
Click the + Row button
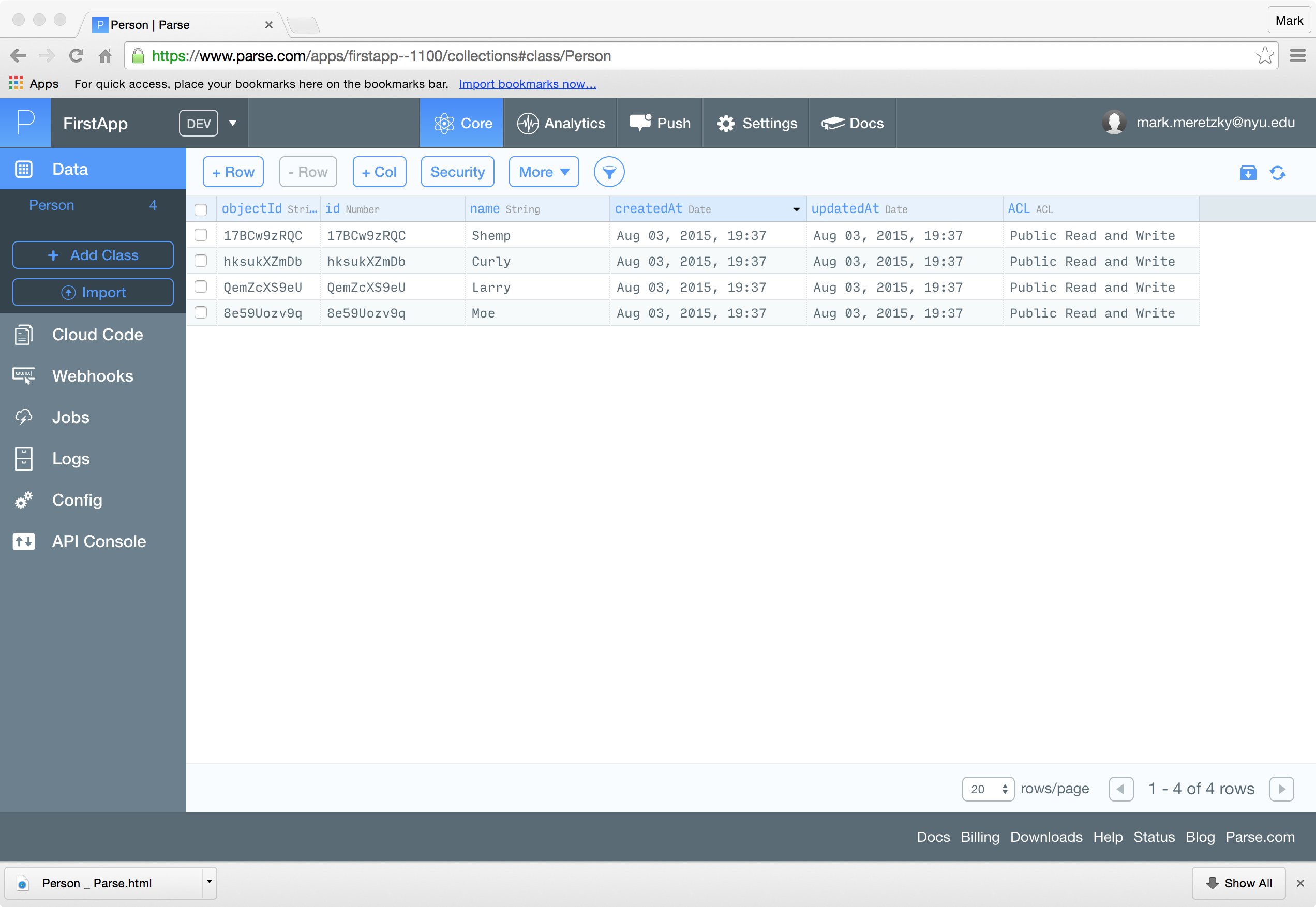tap(233, 172)
